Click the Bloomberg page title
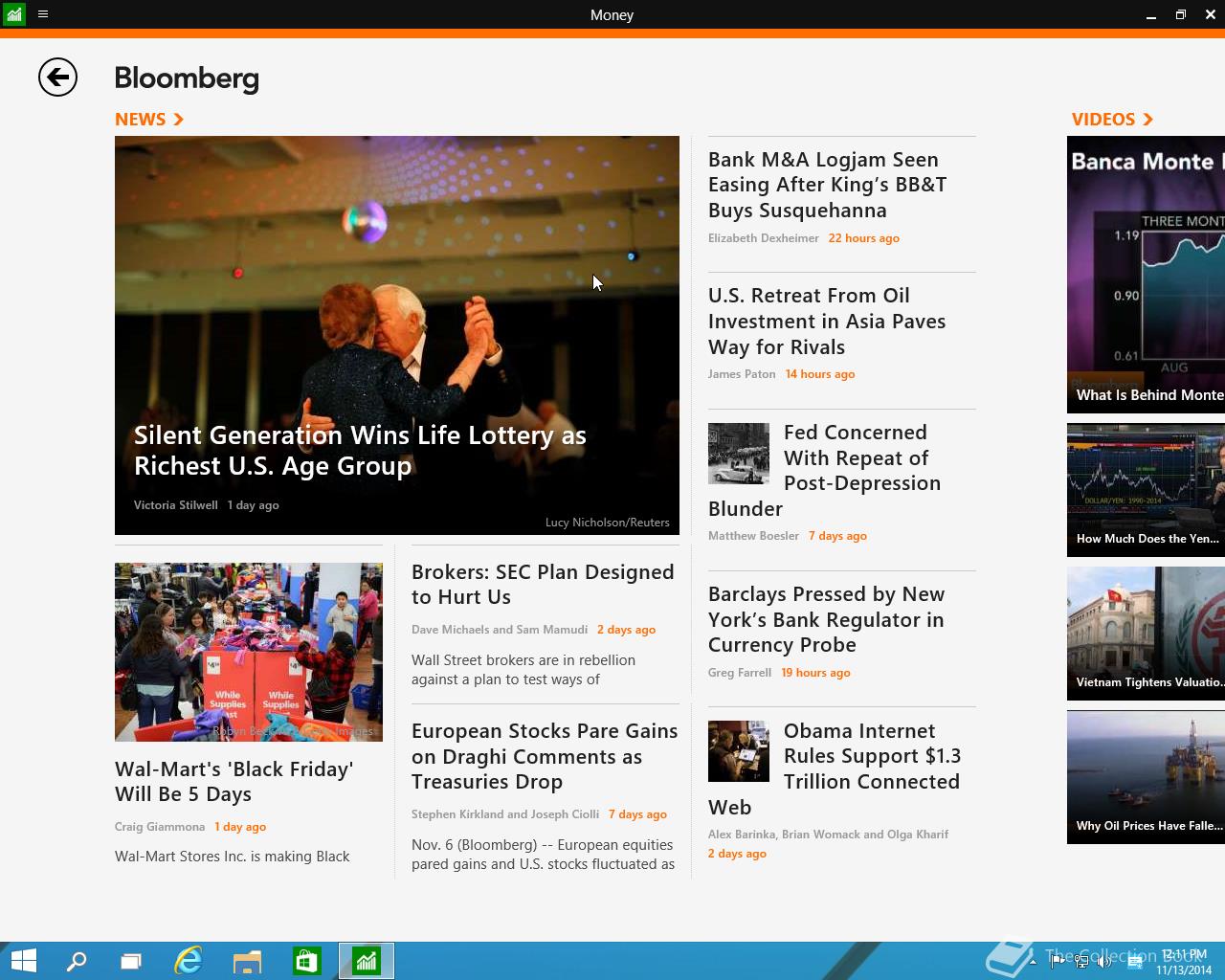 point(187,78)
